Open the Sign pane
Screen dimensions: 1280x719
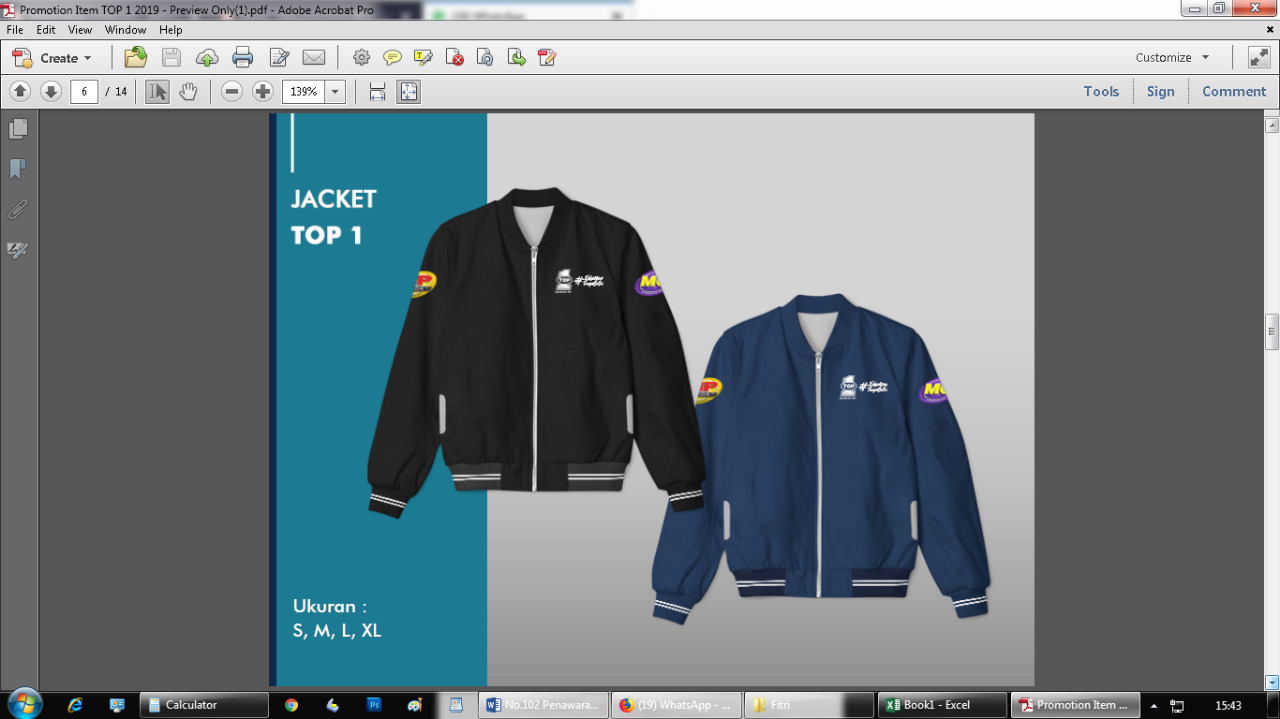1161,91
